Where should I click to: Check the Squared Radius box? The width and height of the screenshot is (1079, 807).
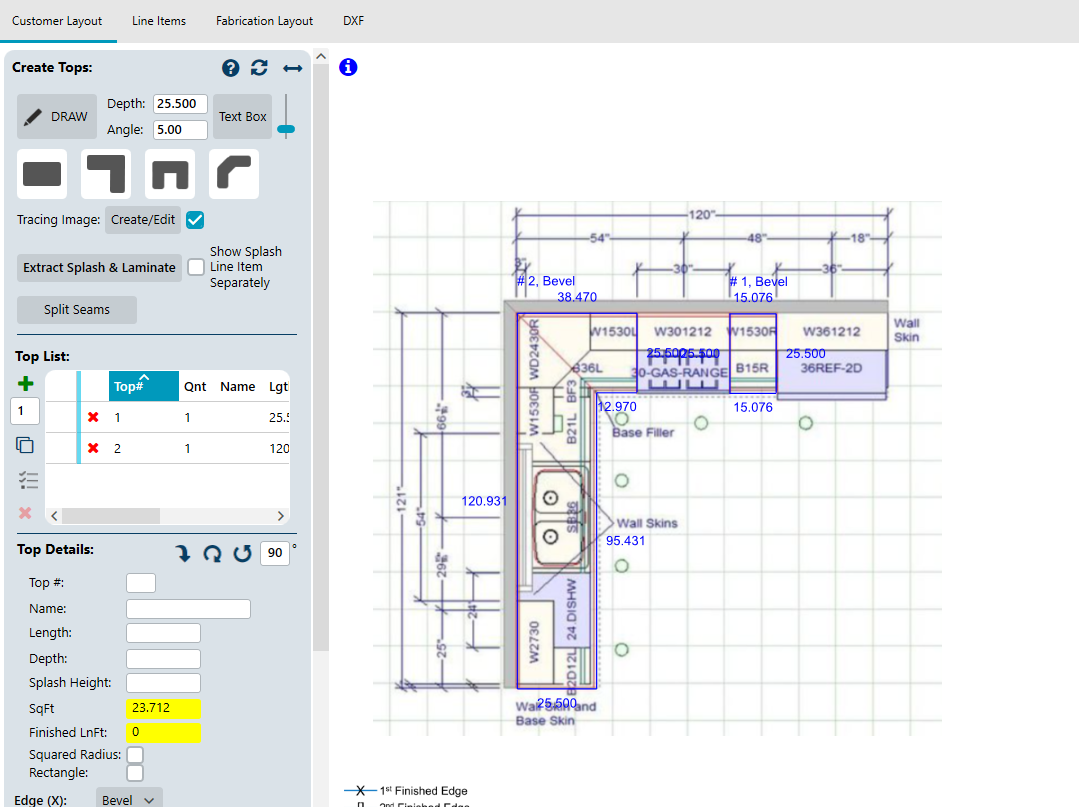pos(136,755)
